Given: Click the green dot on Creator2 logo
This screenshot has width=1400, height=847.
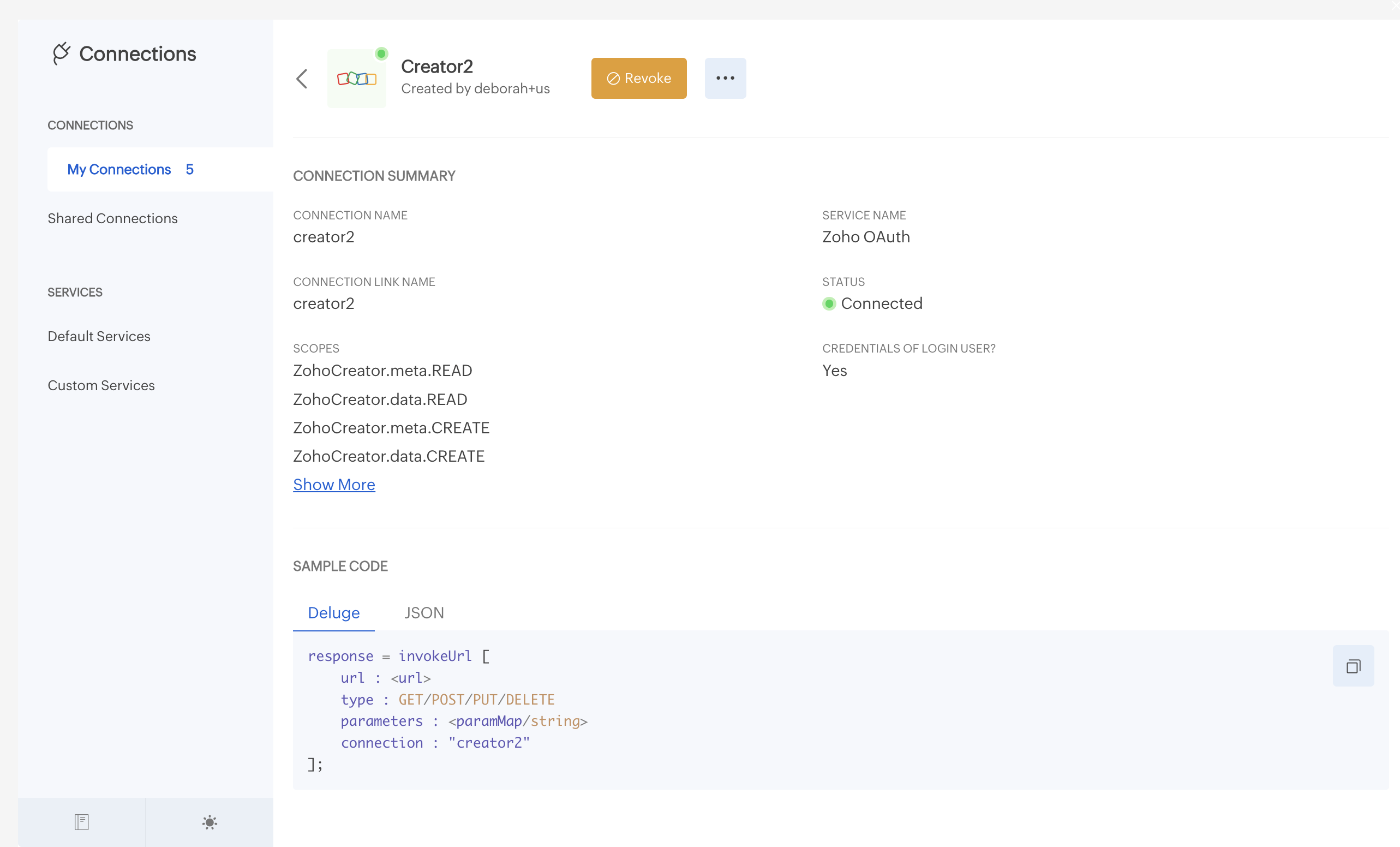Looking at the screenshot, I should click(x=381, y=54).
